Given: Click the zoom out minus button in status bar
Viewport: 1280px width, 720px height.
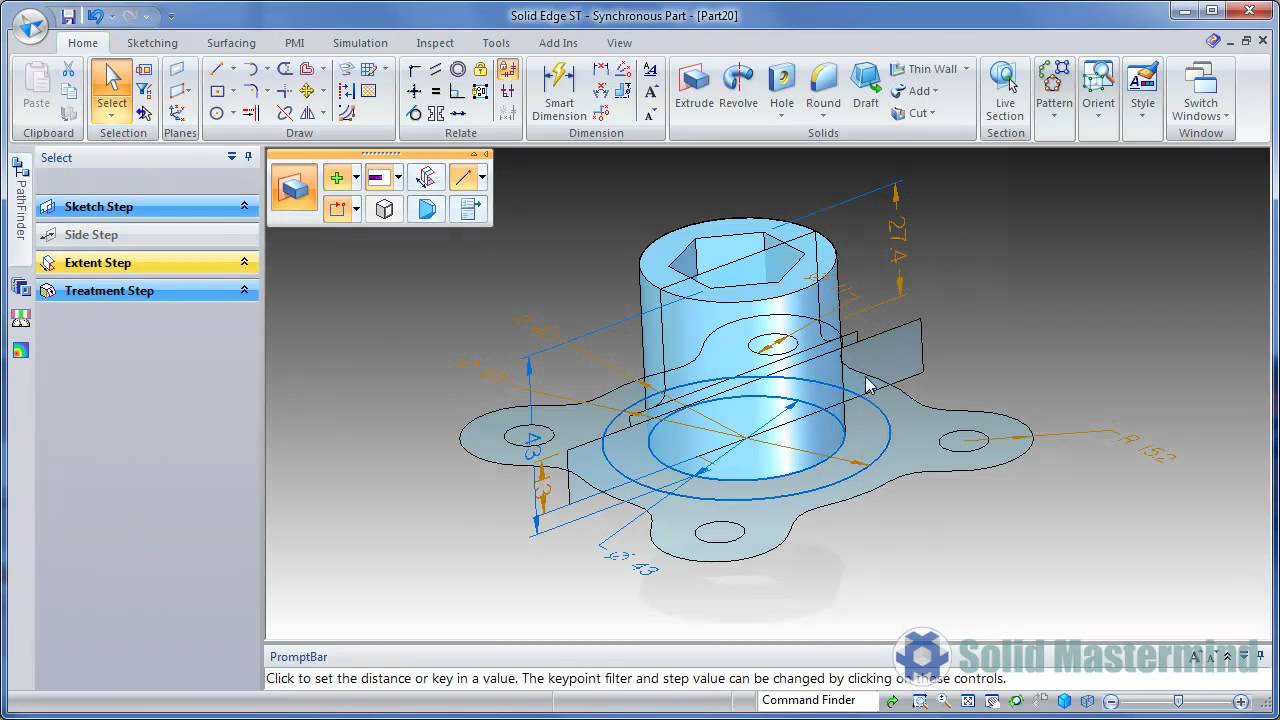Looking at the screenshot, I should tap(1110, 702).
